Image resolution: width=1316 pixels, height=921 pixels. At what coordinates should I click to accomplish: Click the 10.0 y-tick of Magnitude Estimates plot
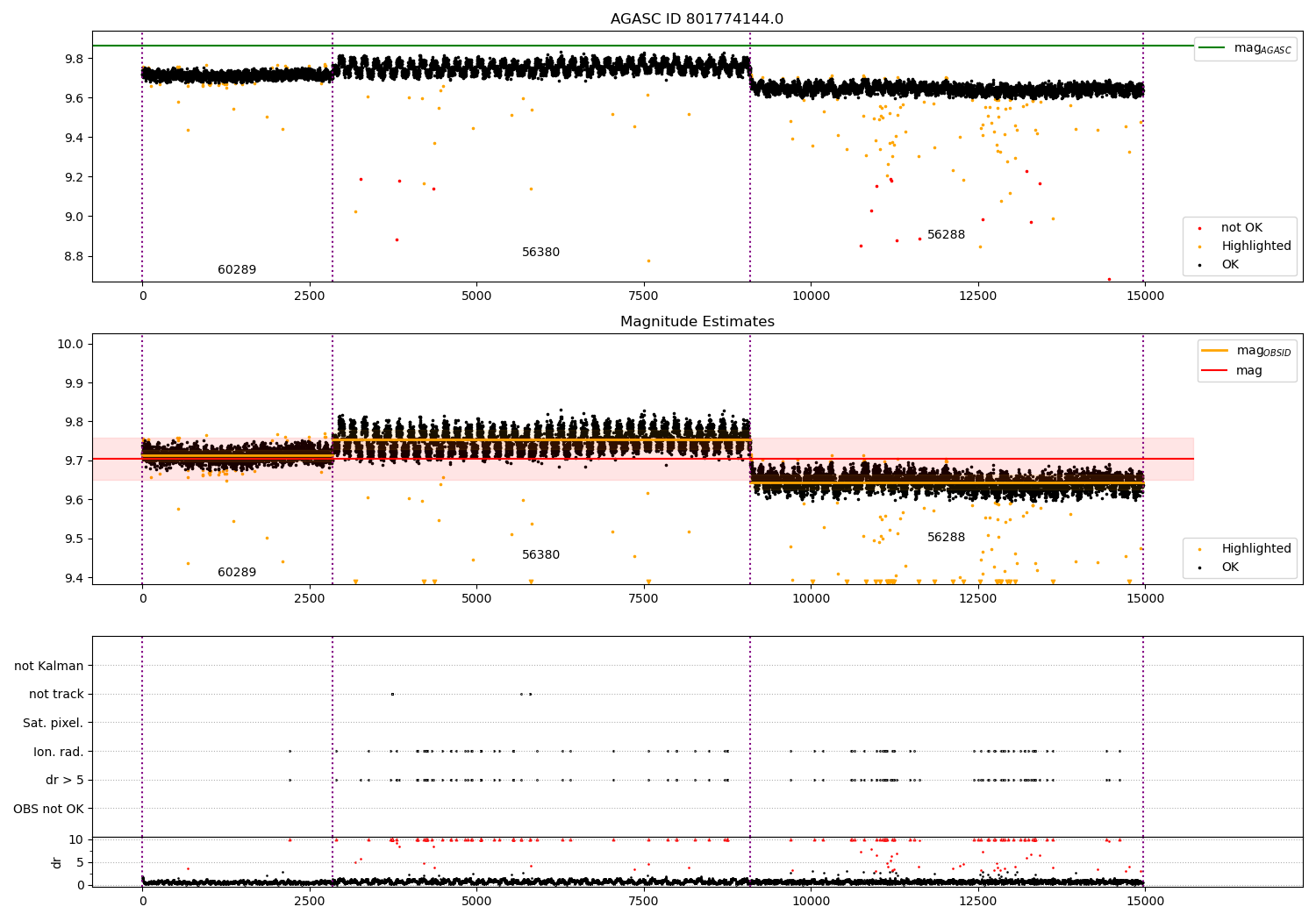pyautogui.click(x=70, y=344)
